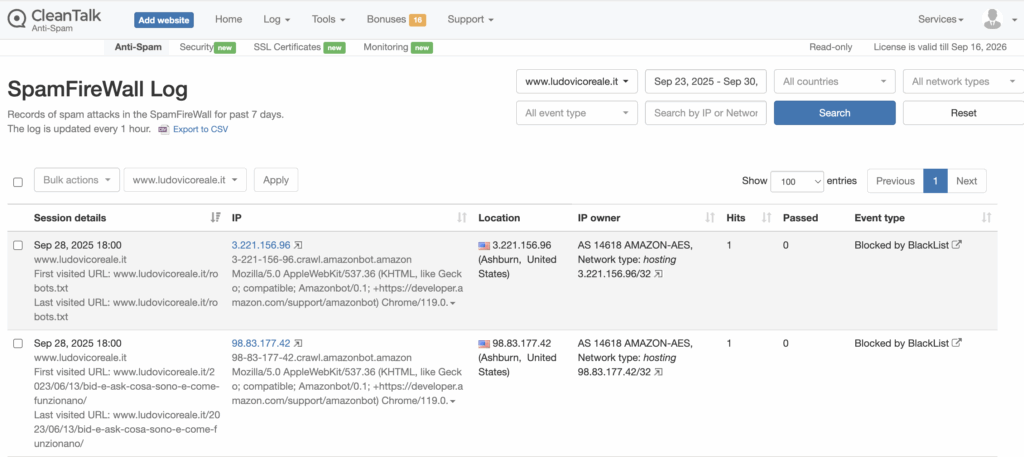1024x457 pixels.
Task: Select page 1 in pagination
Action: (x=935, y=181)
